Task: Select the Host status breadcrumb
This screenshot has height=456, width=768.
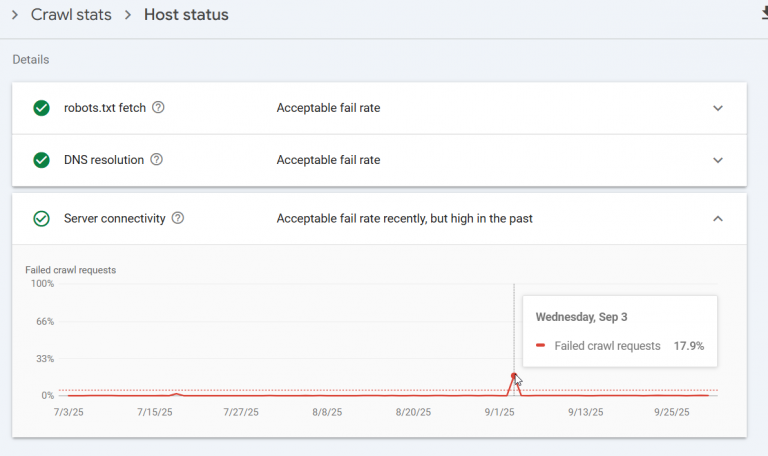Action: click(x=186, y=15)
